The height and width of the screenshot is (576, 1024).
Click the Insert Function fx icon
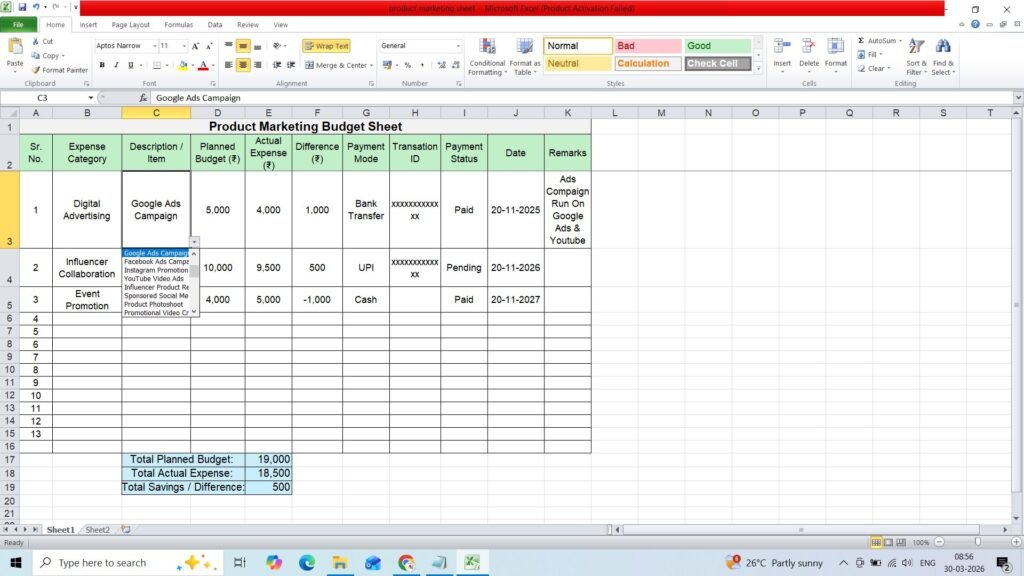pyautogui.click(x=143, y=98)
